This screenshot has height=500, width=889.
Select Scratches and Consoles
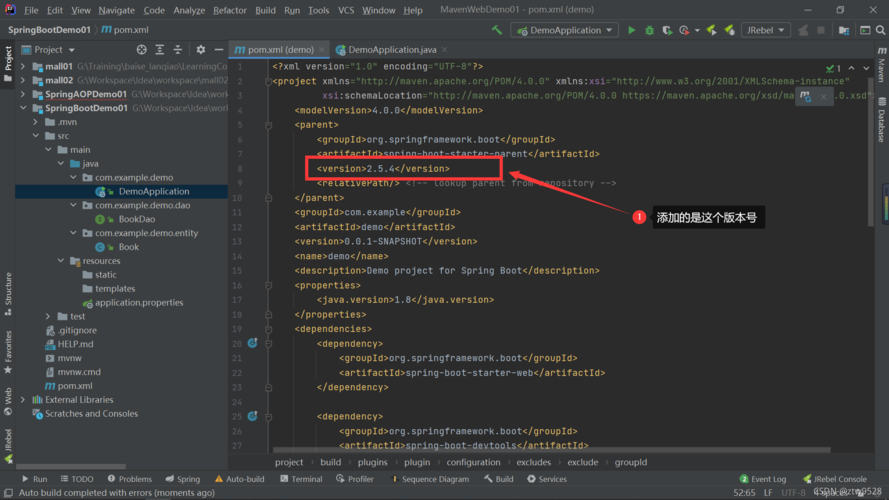click(x=91, y=414)
